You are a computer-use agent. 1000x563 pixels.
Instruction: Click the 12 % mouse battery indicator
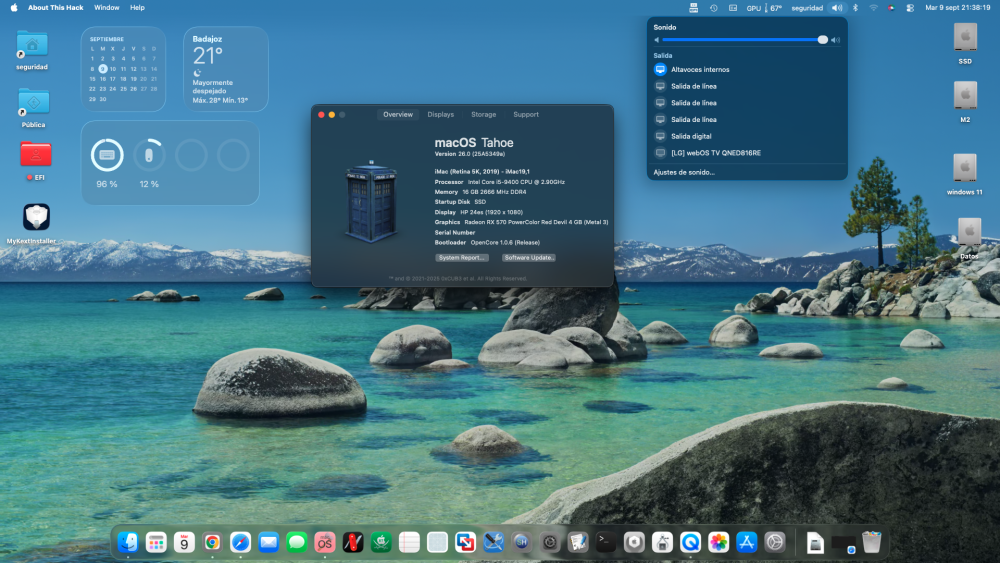149,155
